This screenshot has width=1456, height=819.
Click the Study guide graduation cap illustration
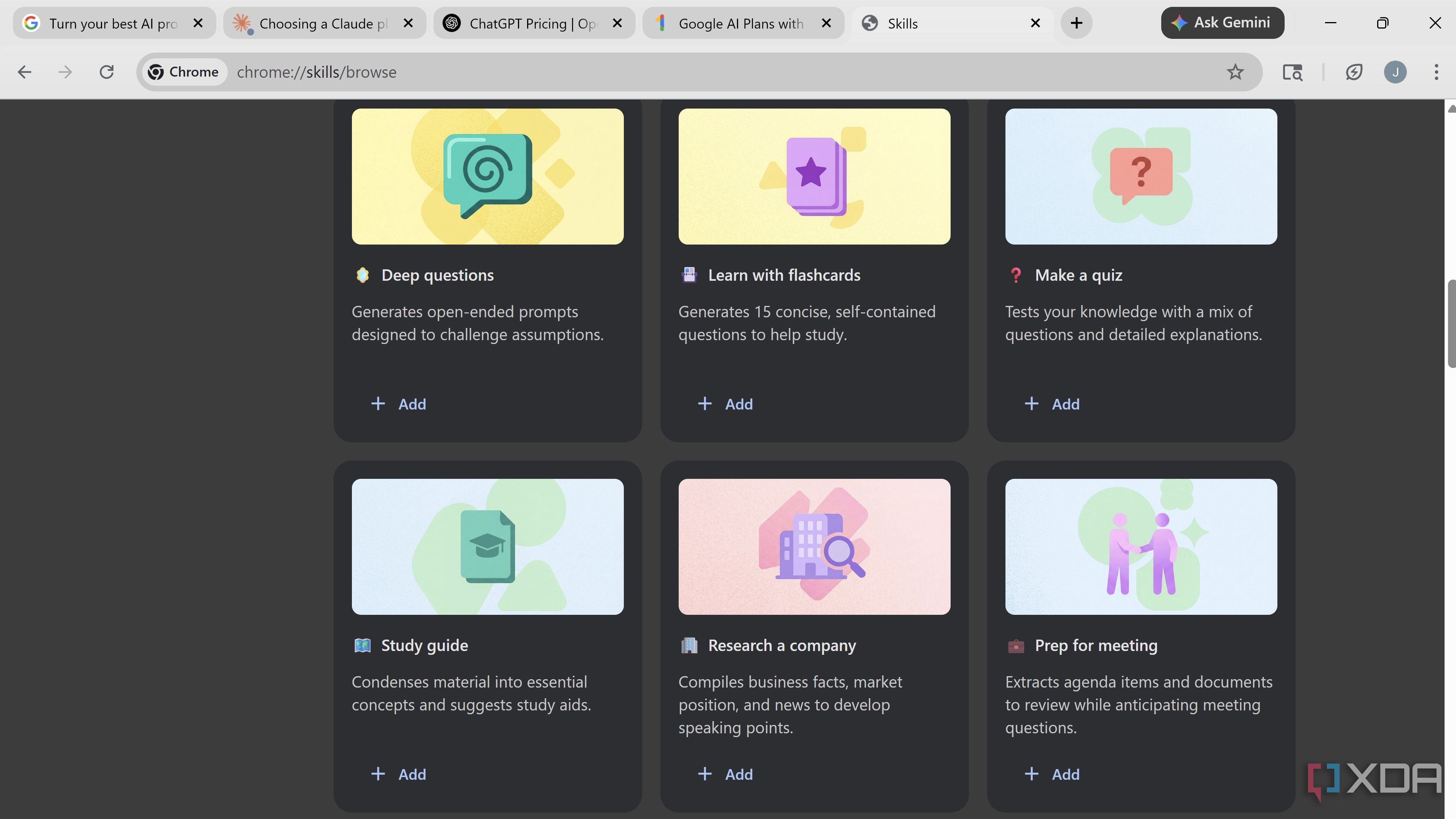(488, 547)
